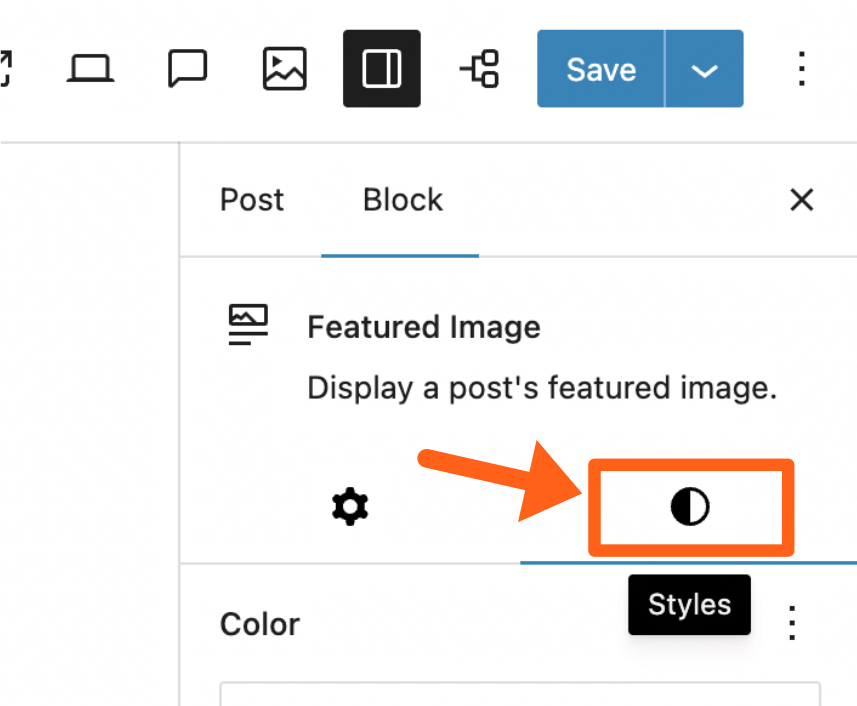
Task: Open the top toolbar options menu
Action: click(801, 69)
